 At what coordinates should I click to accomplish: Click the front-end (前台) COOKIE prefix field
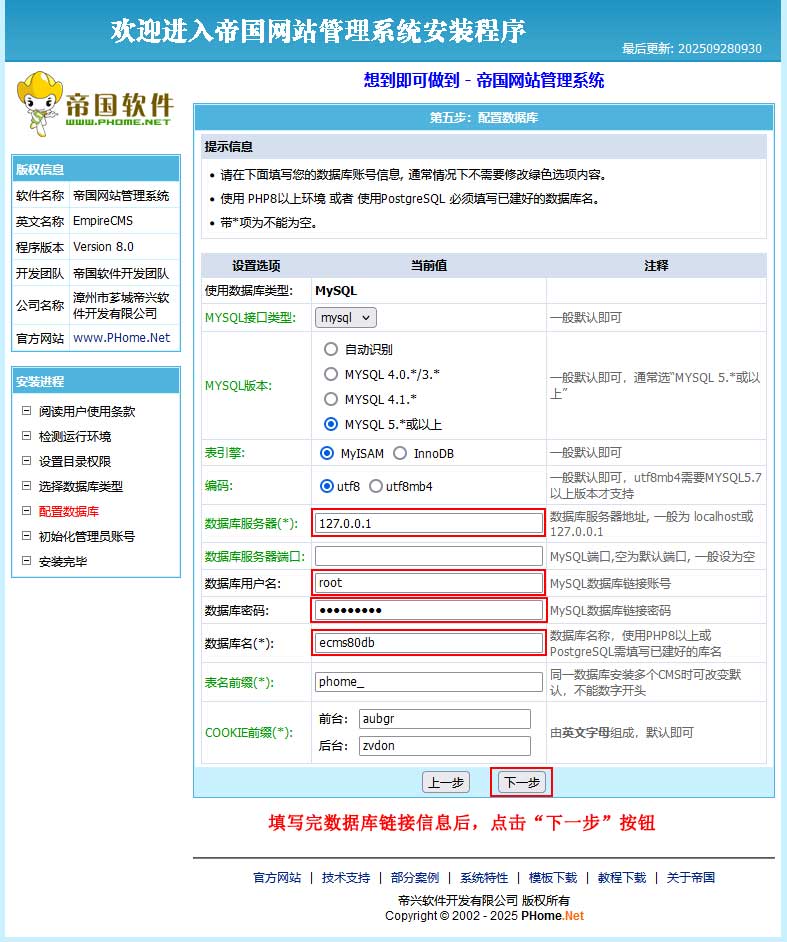pos(444,719)
